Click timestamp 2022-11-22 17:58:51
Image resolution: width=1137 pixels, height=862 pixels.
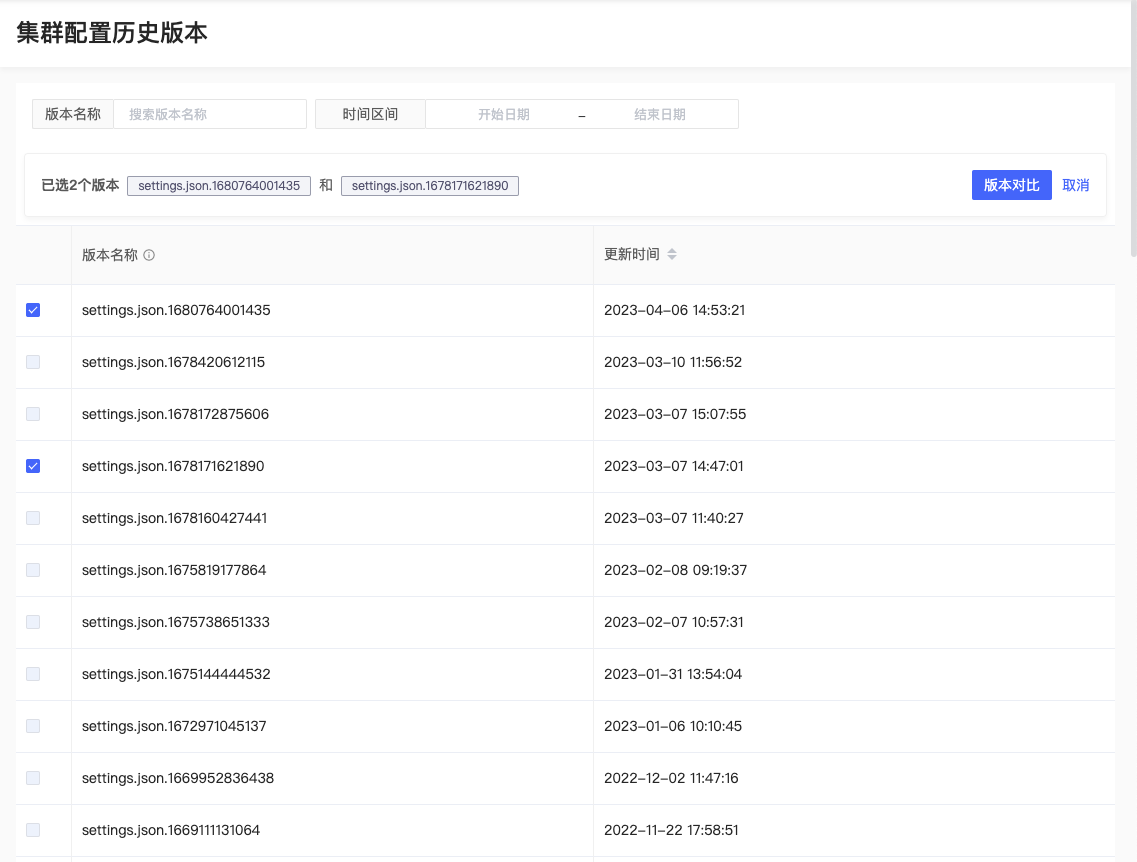click(671, 830)
